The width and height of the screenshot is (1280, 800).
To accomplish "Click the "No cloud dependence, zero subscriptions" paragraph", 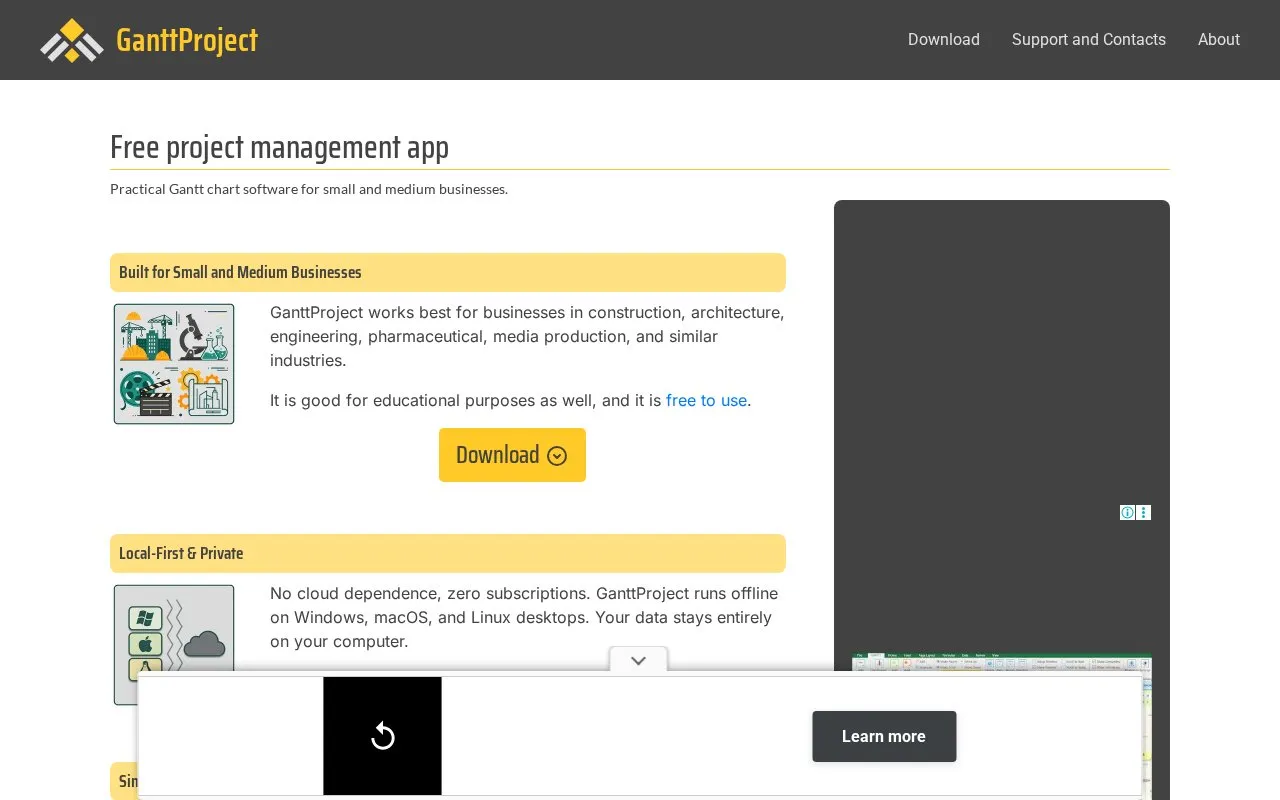I will click(524, 617).
